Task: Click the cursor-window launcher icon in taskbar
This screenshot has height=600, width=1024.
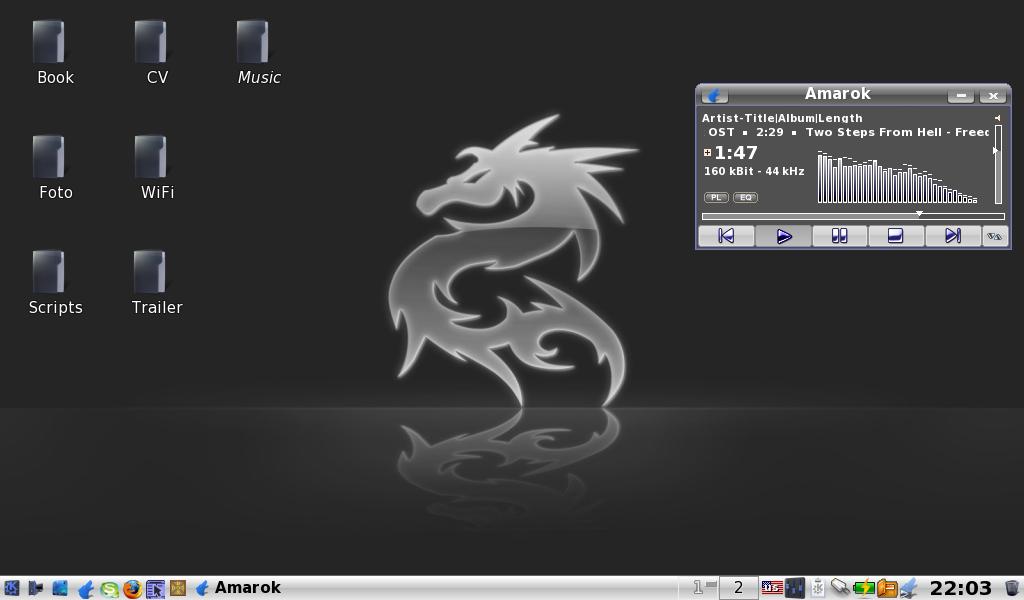Action: (x=155, y=589)
